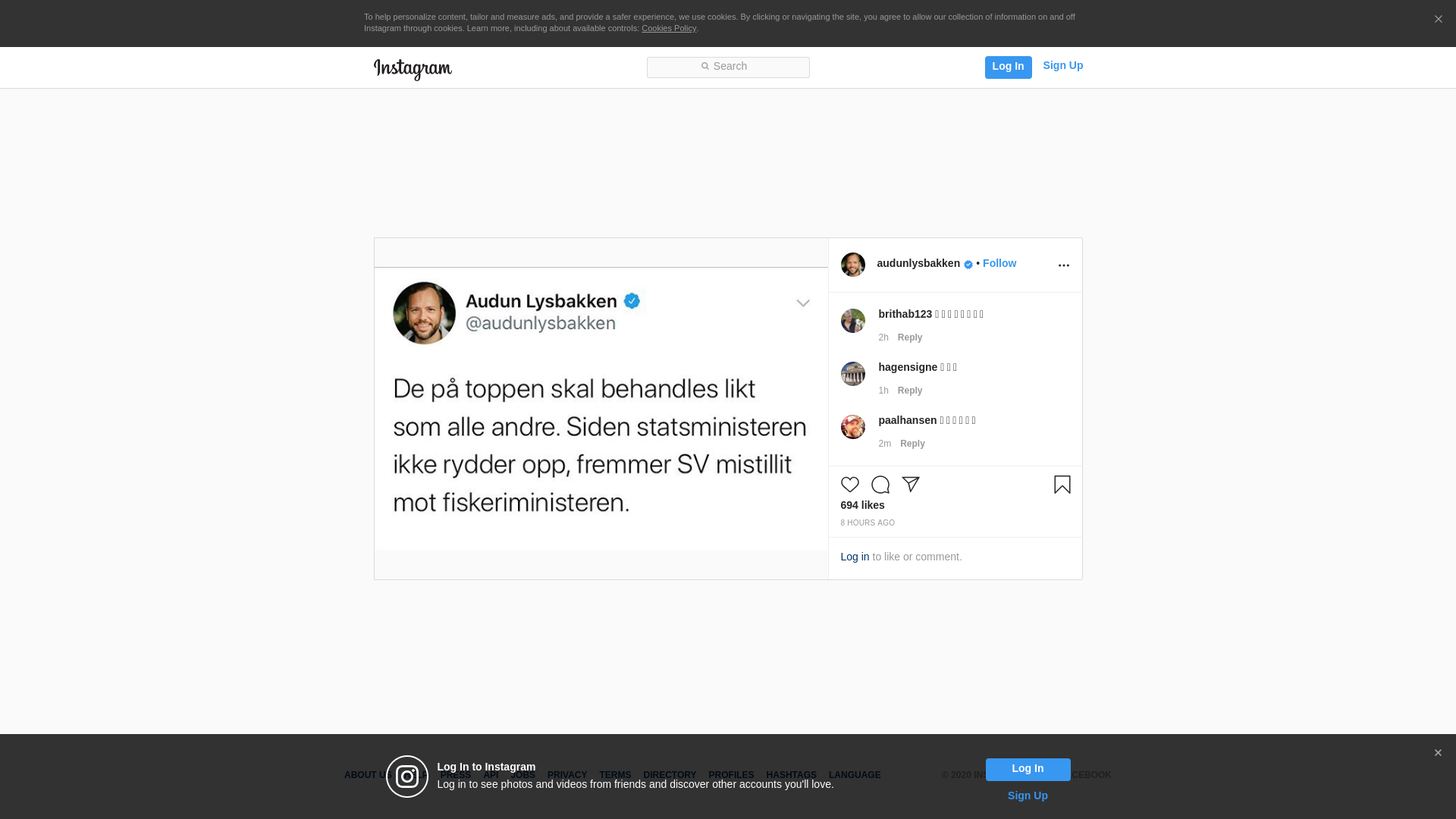The image size is (1456, 819).
Task: Open the HASHTAGS footer link
Action: [x=791, y=776]
